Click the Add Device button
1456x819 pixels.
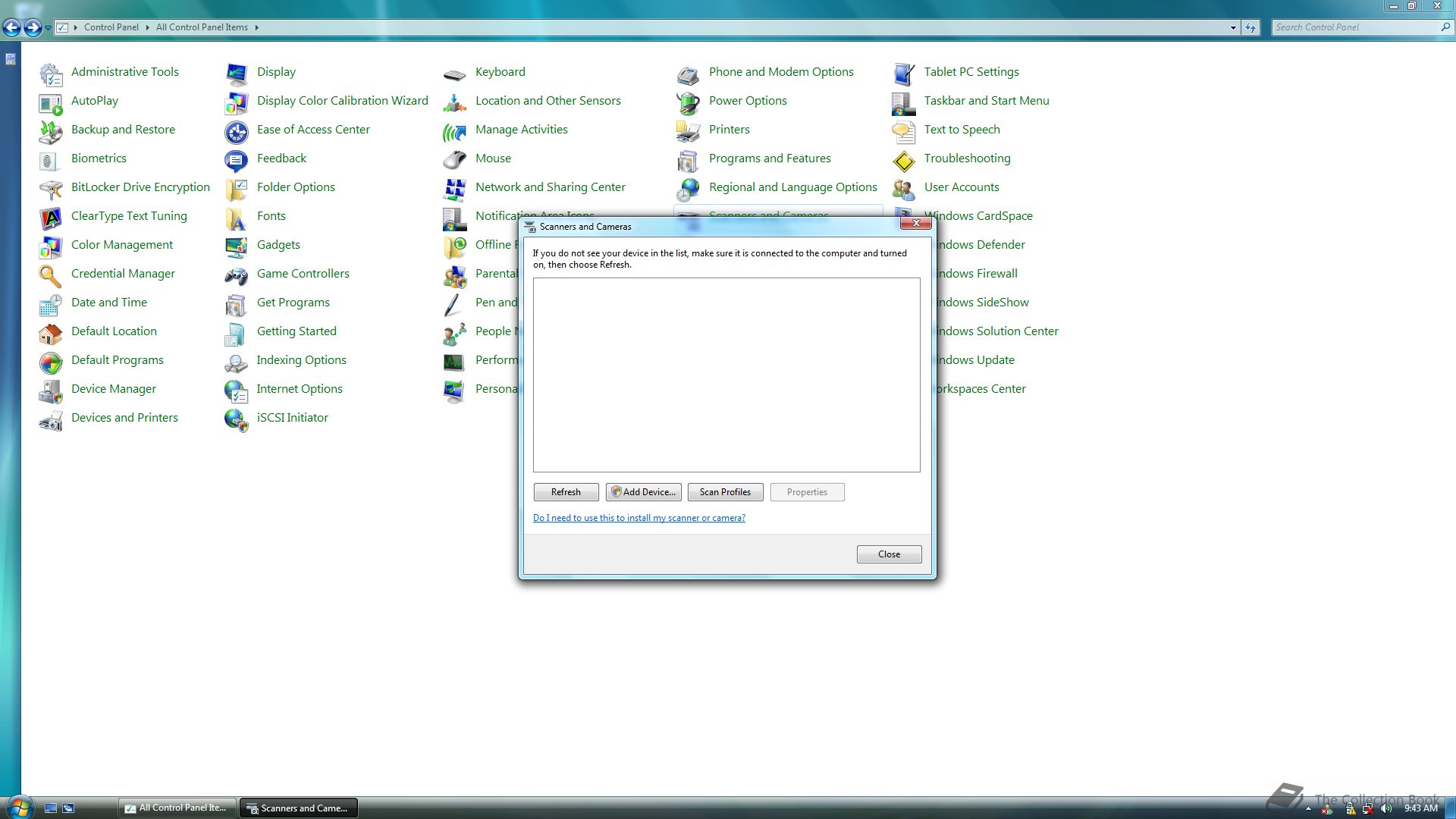[x=643, y=492]
